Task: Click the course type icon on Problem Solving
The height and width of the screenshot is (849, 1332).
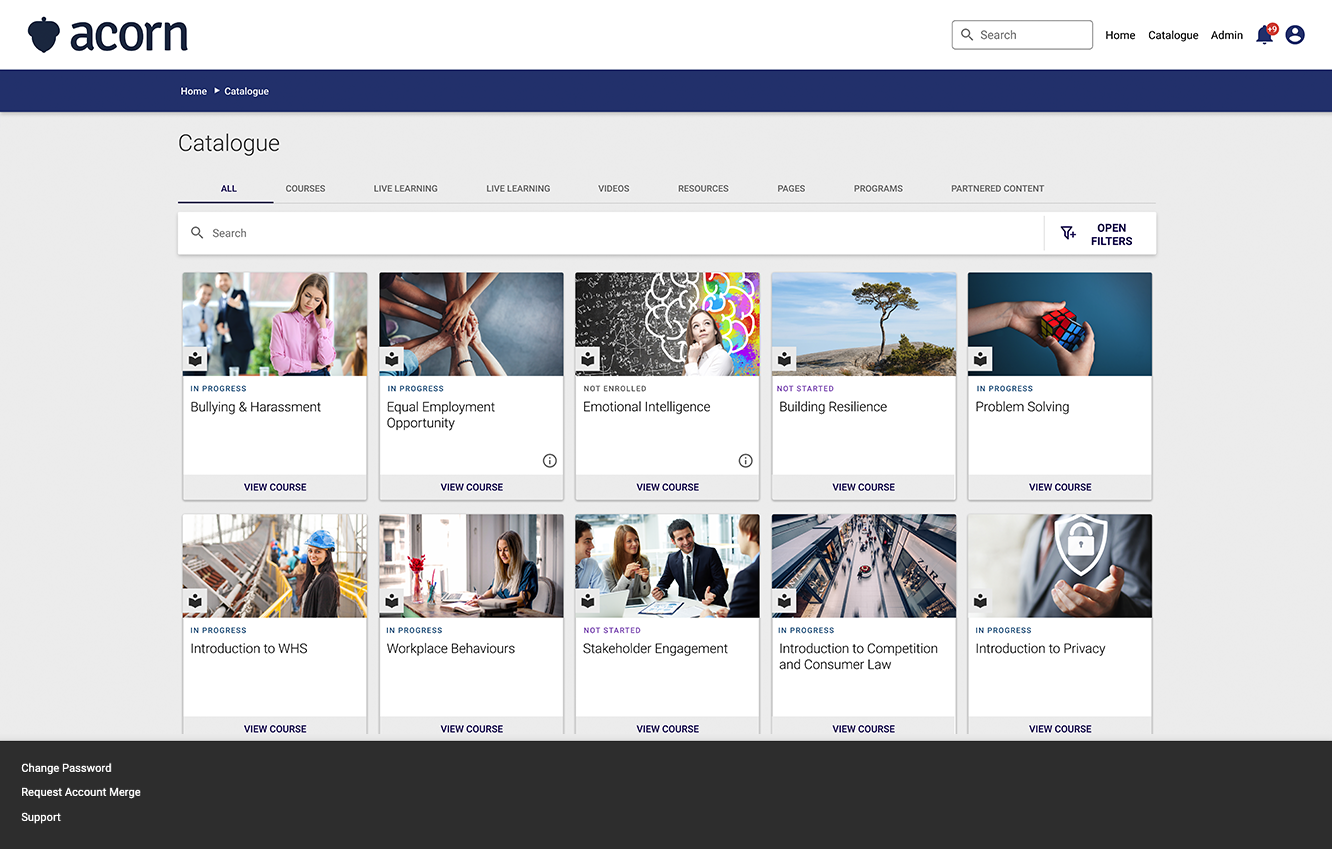Action: 980,359
